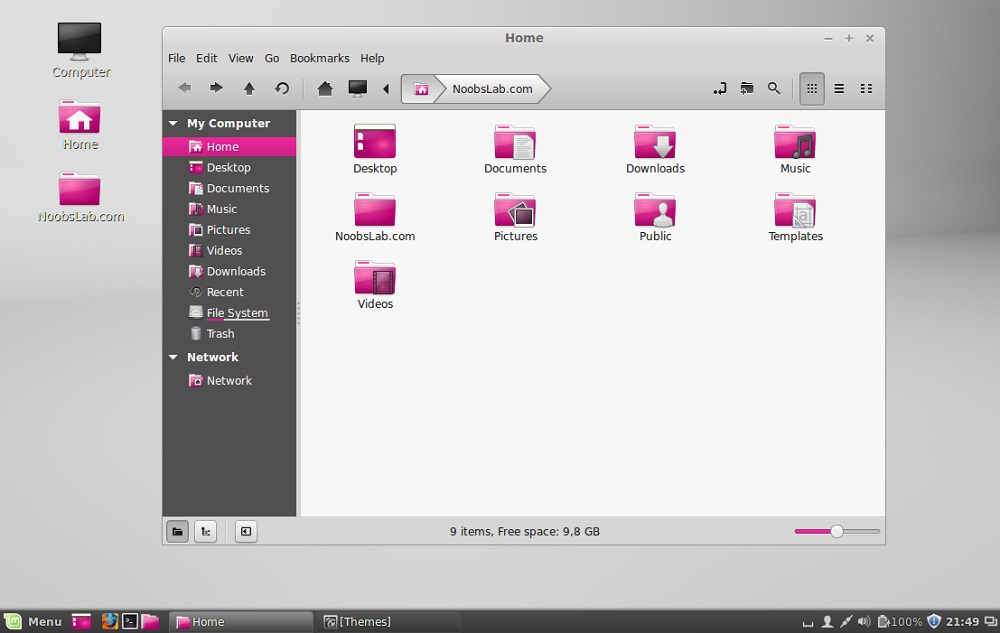
Task: Click the Computer desktop icon
Action: tap(80, 41)
